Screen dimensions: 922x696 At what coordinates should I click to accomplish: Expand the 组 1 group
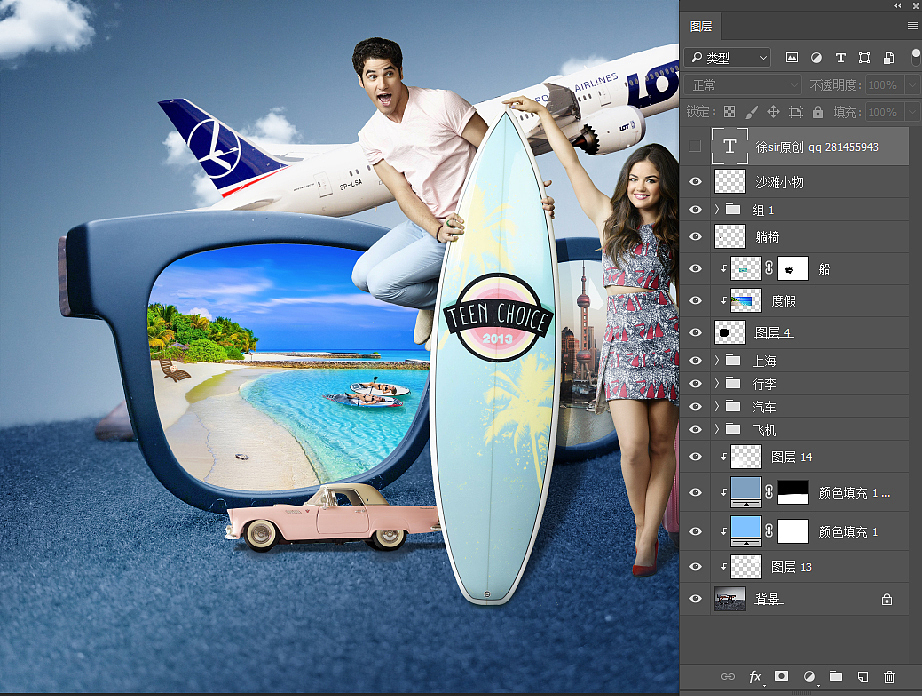[717, 209]
